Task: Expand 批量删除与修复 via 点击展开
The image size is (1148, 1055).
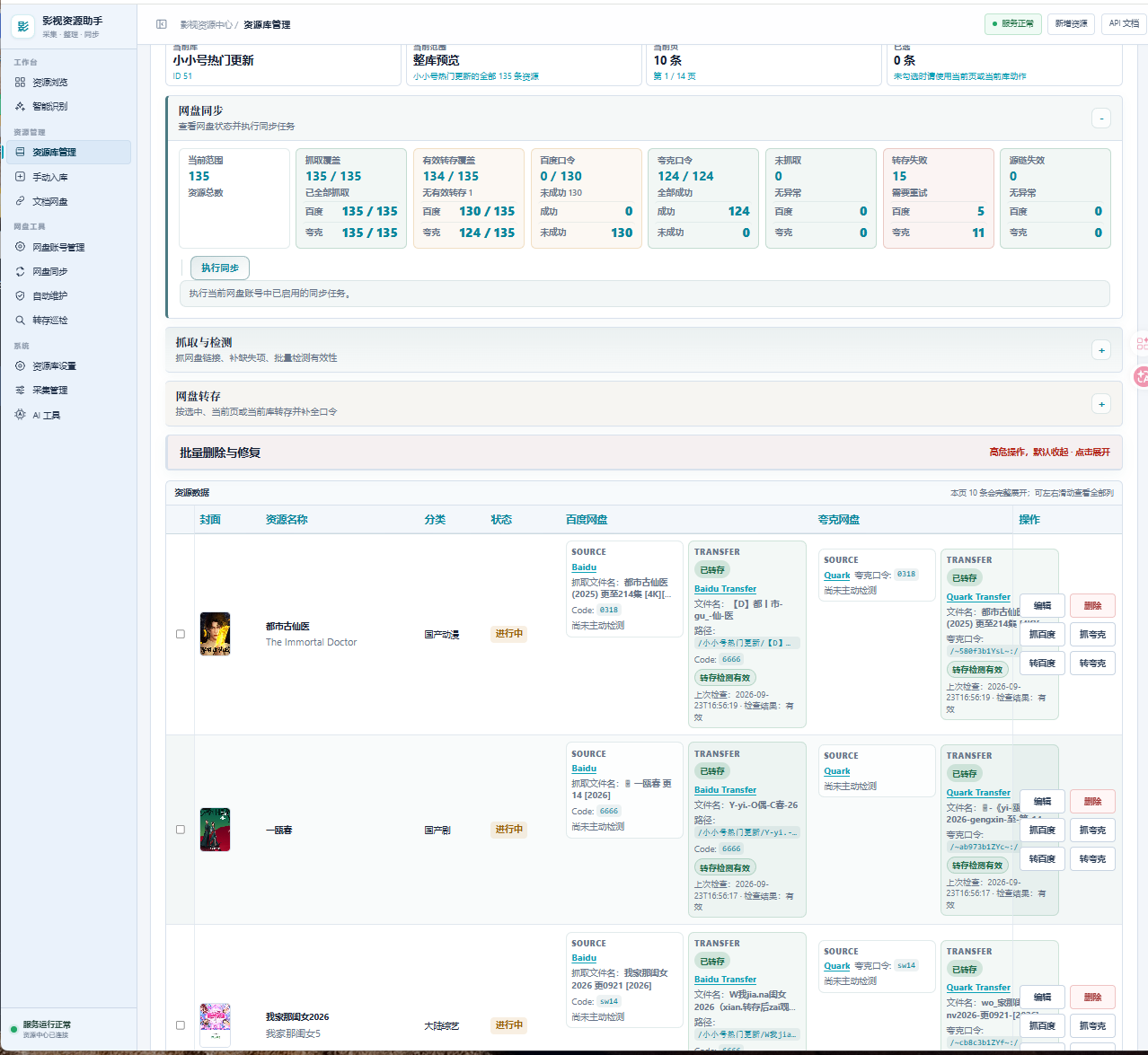Action: pos(1092,453)
